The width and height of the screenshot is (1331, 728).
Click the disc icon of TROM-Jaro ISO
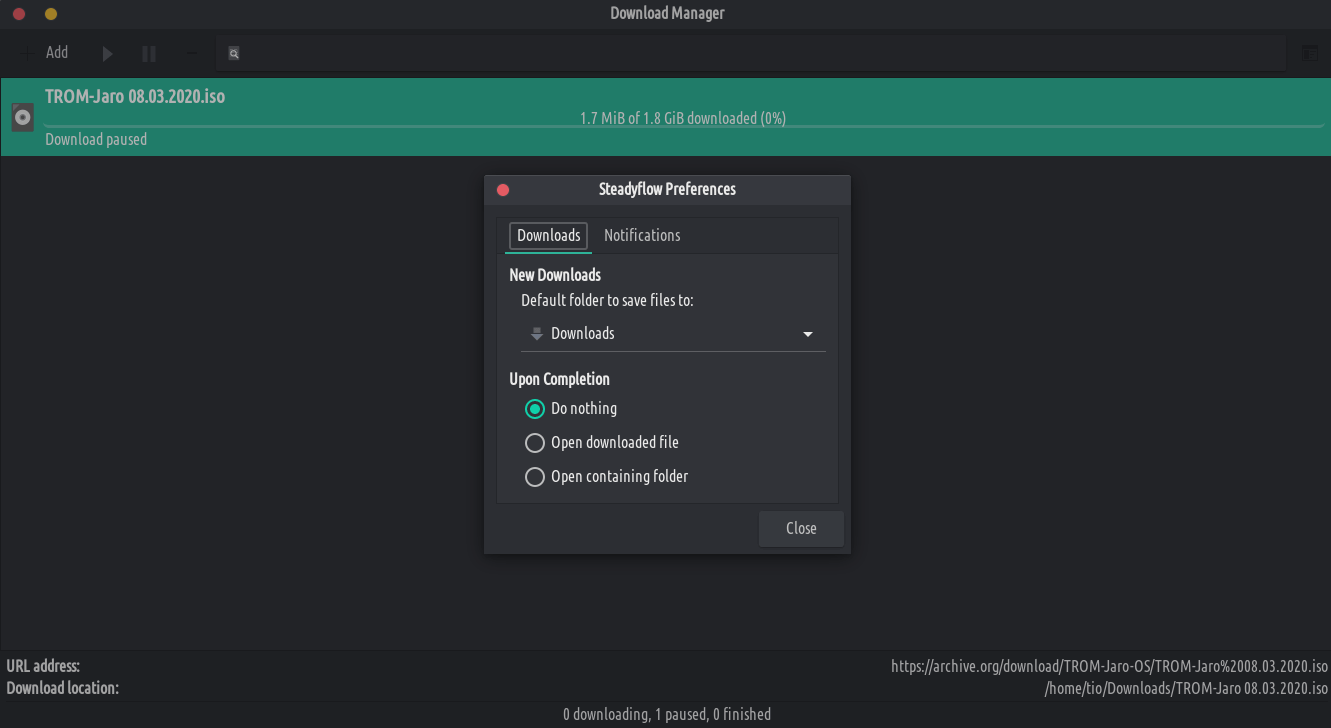coord(22,118)
